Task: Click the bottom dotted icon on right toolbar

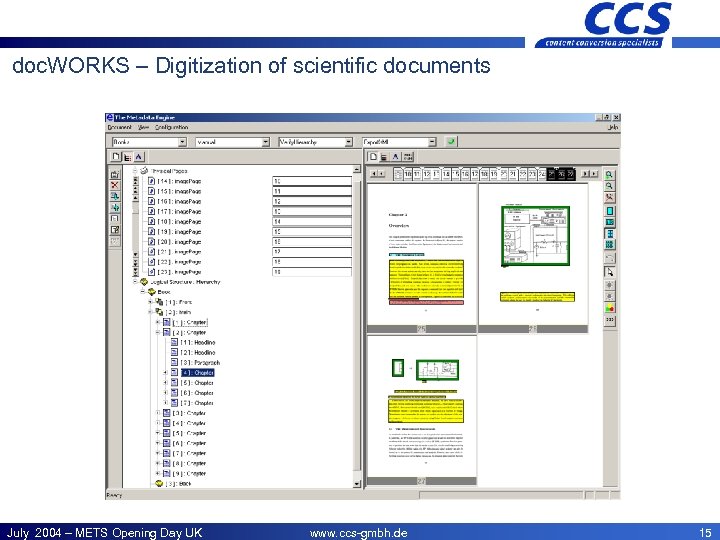Action: (x=609, y=320)
